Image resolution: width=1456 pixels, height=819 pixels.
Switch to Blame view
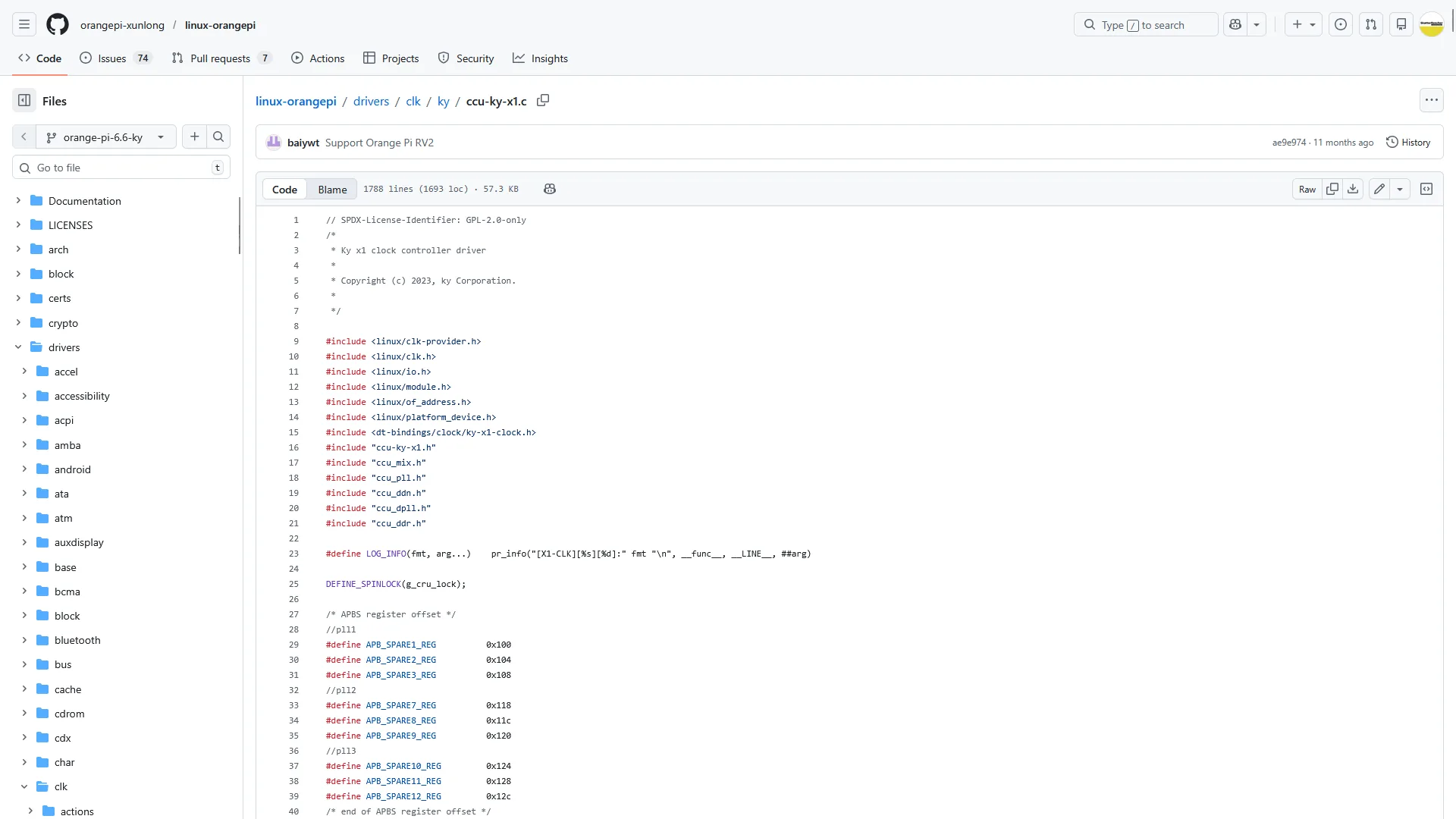coord(332,190)
